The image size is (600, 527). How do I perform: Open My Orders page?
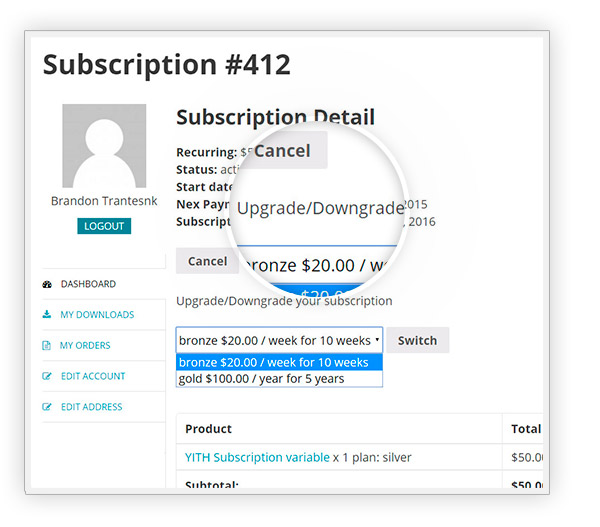pyautogui.click(x=85, y=346)
